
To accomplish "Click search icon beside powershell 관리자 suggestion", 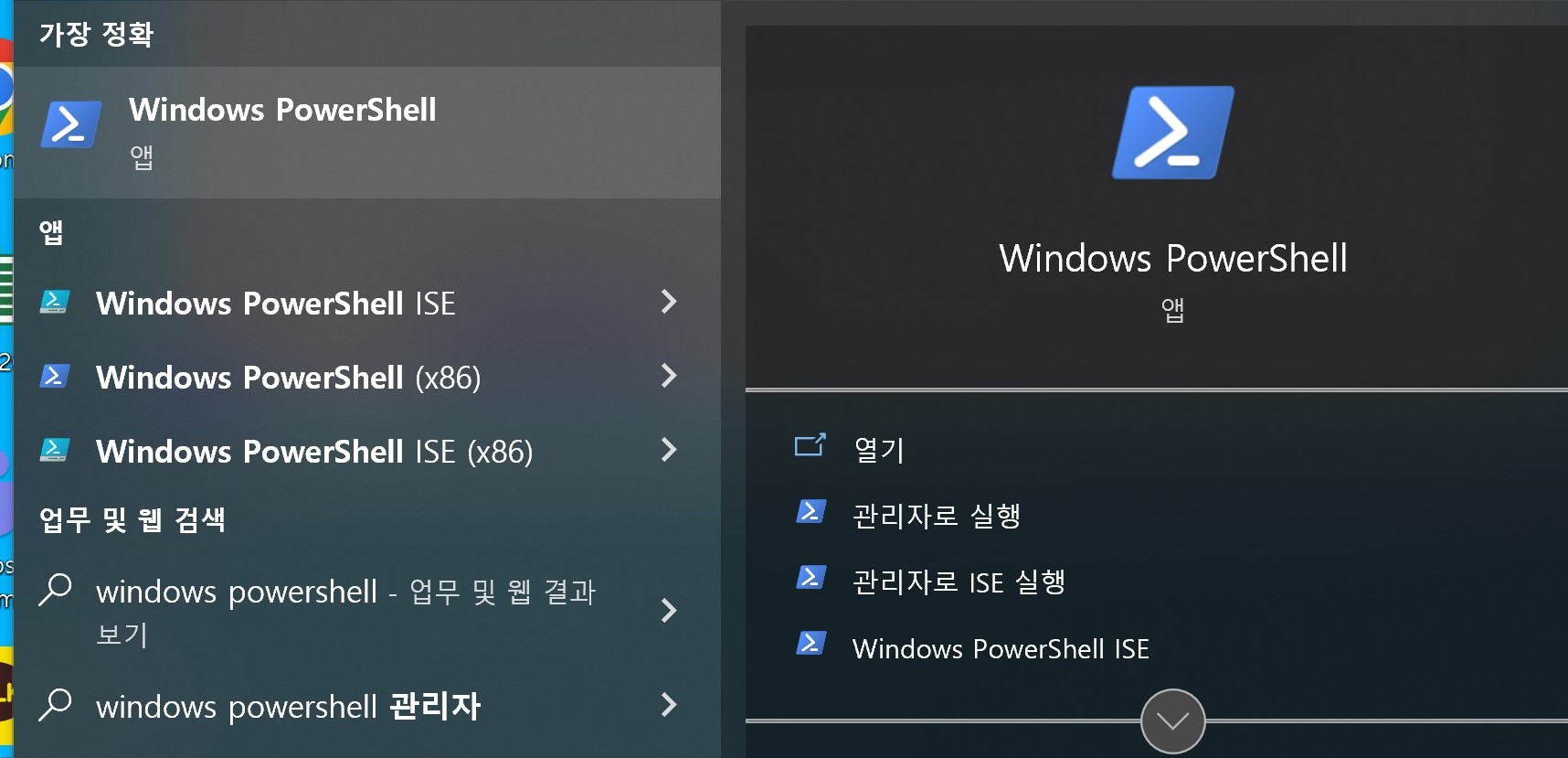I will (x=55, y=705).
